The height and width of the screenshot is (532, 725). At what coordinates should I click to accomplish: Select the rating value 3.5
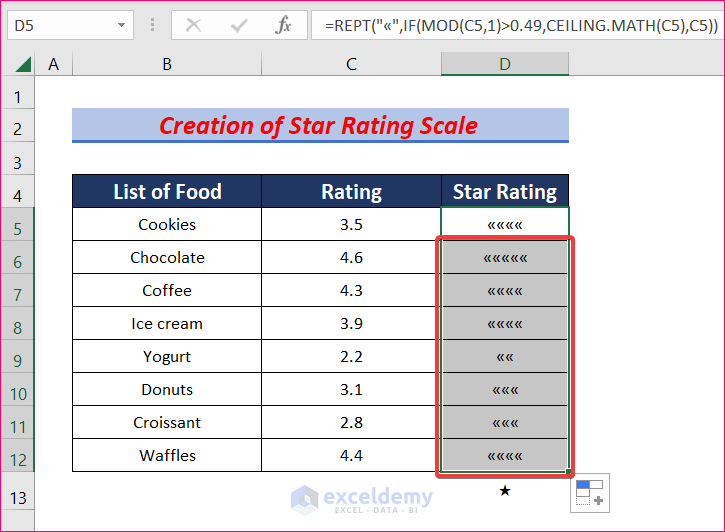click(351, 224)
